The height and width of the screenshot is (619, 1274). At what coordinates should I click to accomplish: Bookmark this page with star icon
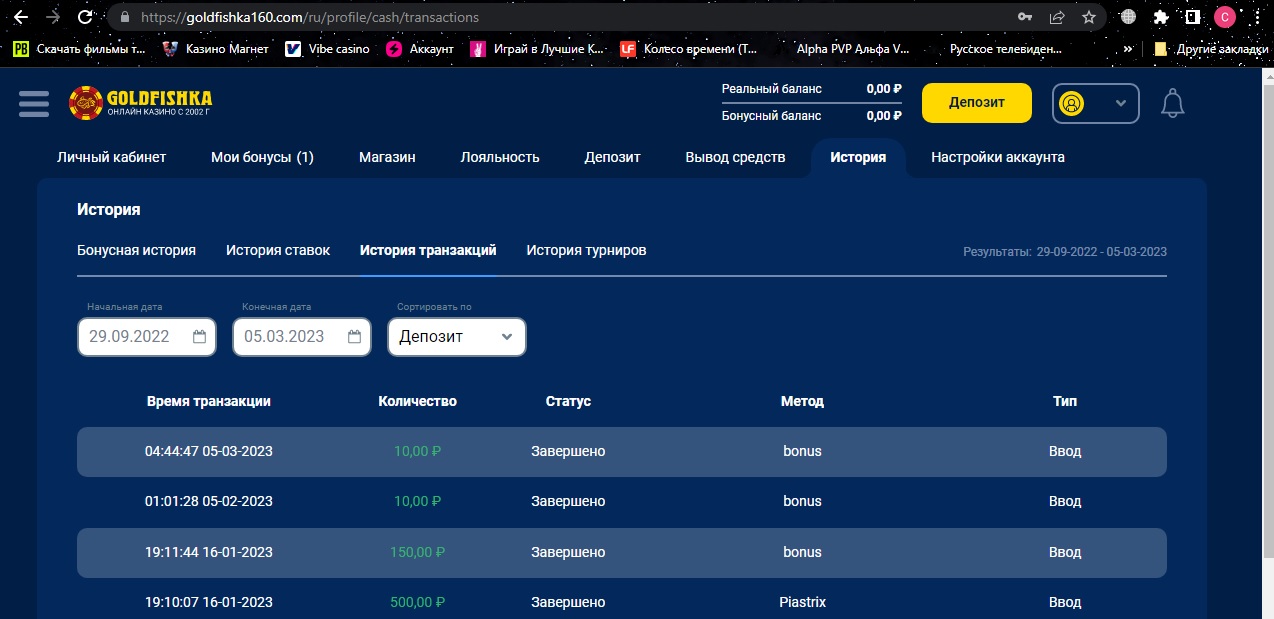(x=1089, y=17)
